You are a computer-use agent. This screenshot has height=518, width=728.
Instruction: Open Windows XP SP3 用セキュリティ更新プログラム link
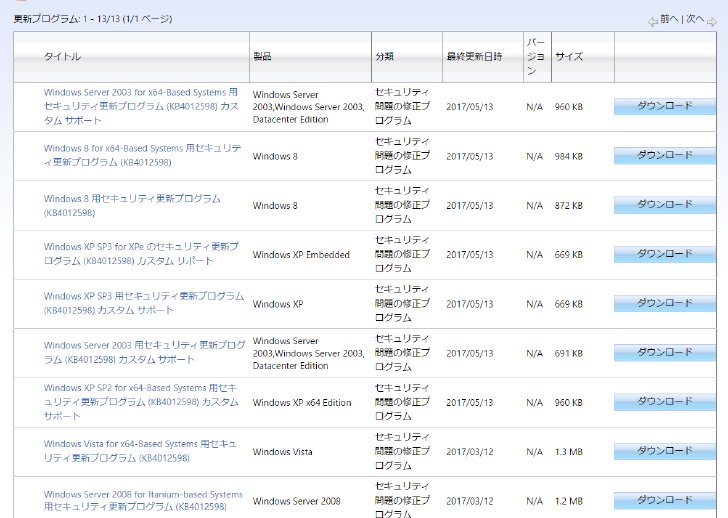point(144,303)
